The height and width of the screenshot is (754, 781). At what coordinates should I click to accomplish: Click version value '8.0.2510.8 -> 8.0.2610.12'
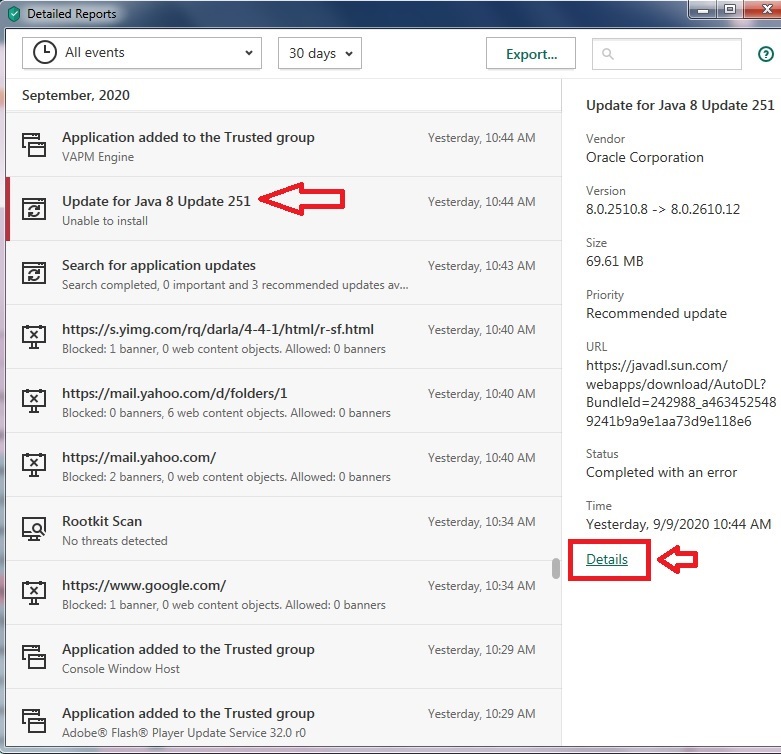click(663, 209)
